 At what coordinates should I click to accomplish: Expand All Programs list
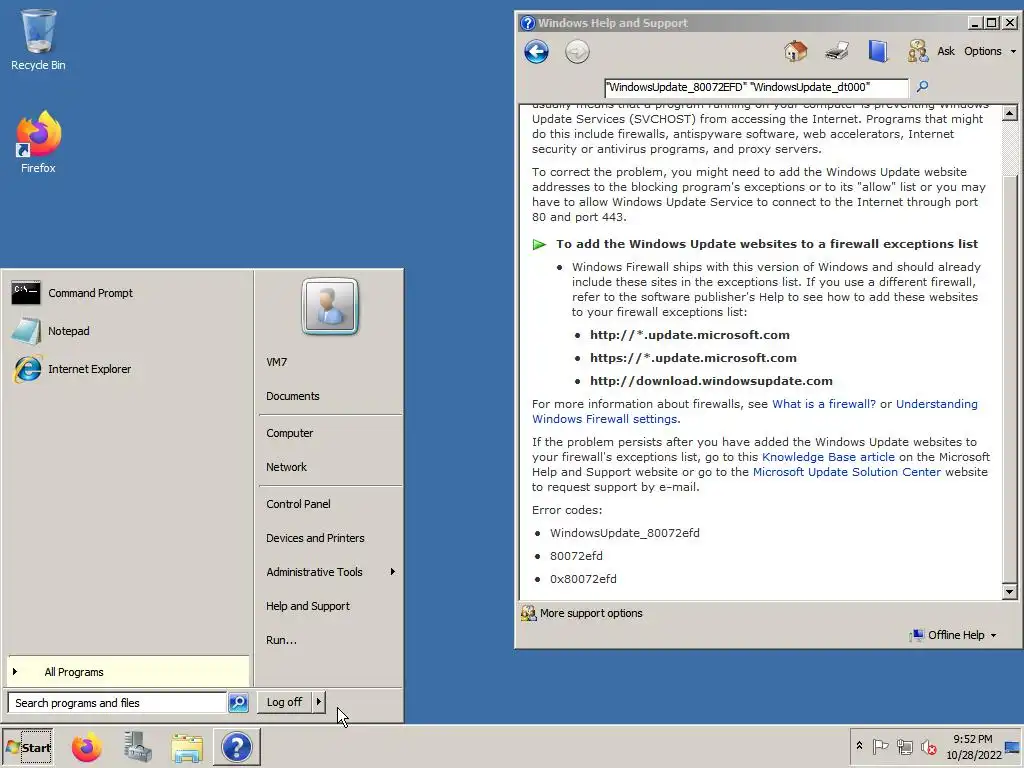[128, 672]
